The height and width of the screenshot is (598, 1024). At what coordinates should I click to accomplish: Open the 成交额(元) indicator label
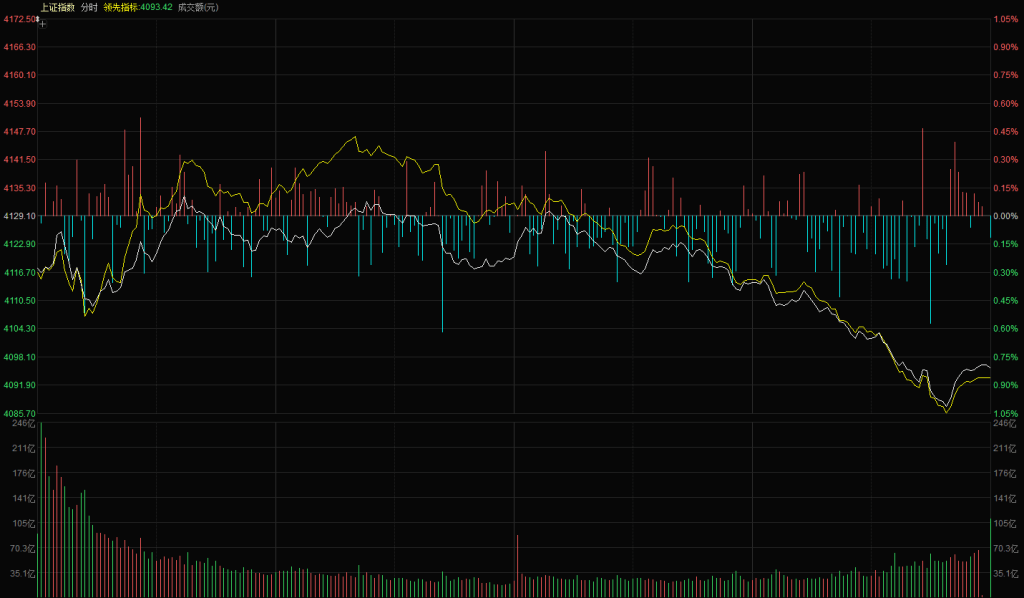[x=198, y=7]
